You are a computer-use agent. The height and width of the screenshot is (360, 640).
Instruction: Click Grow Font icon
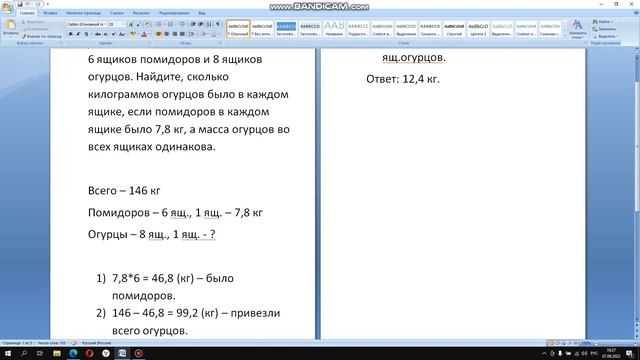(x=131, y=24)
